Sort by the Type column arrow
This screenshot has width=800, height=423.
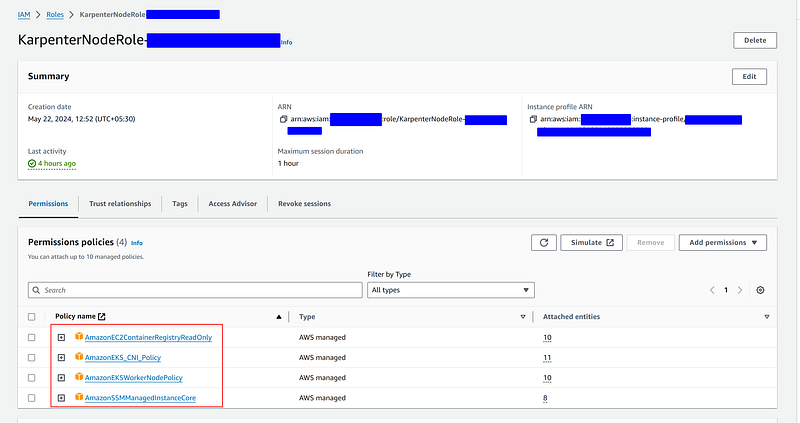pos(523,317)
